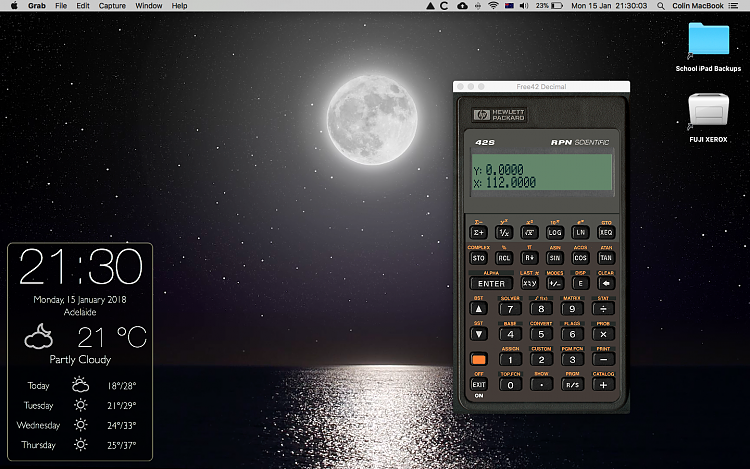Click the 1/x reciprocal key
Viewport: 750px width, 469px height.
[x=504, y=232]
